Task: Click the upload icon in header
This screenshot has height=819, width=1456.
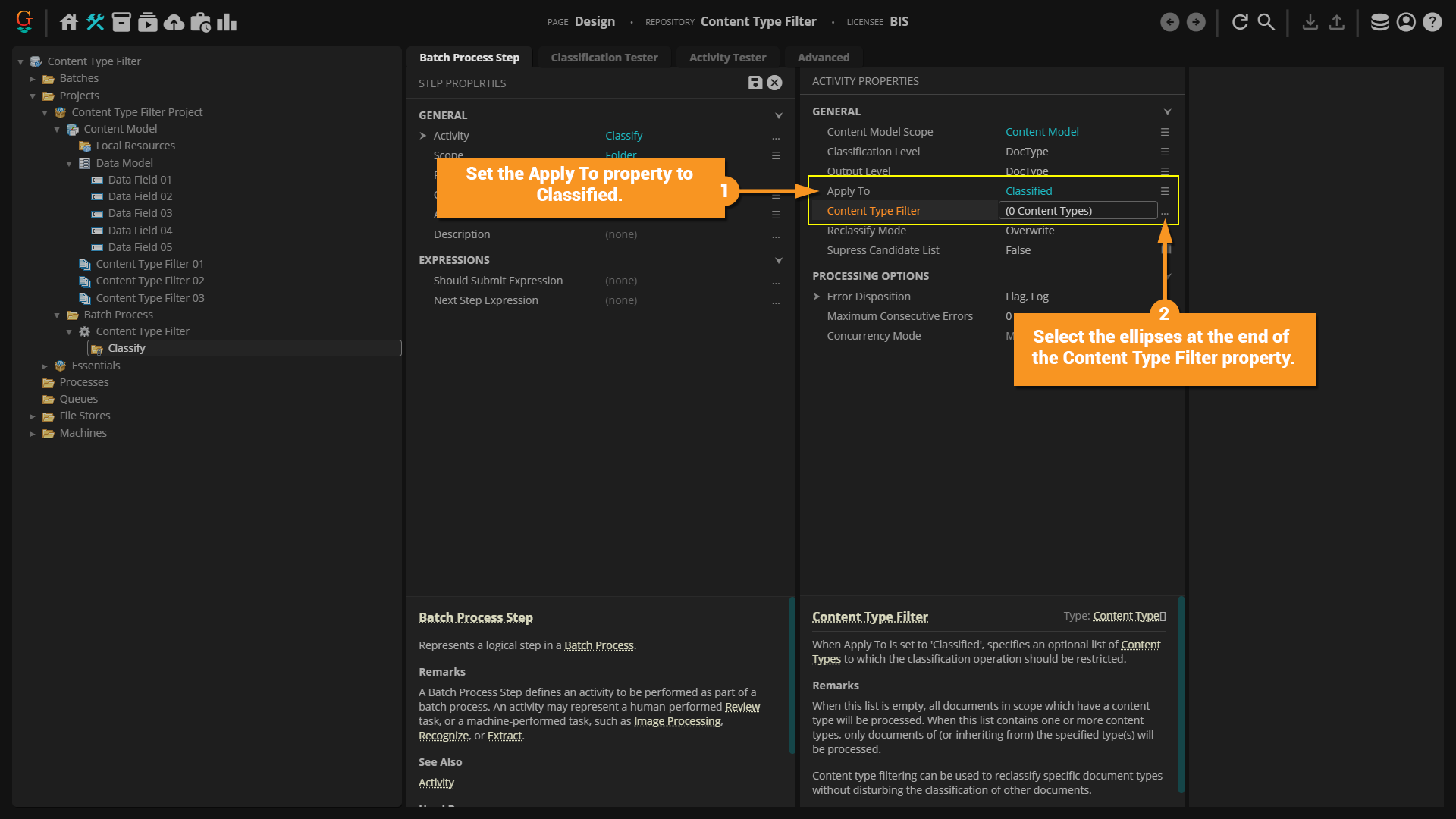Action: (x=1337, y=22)
